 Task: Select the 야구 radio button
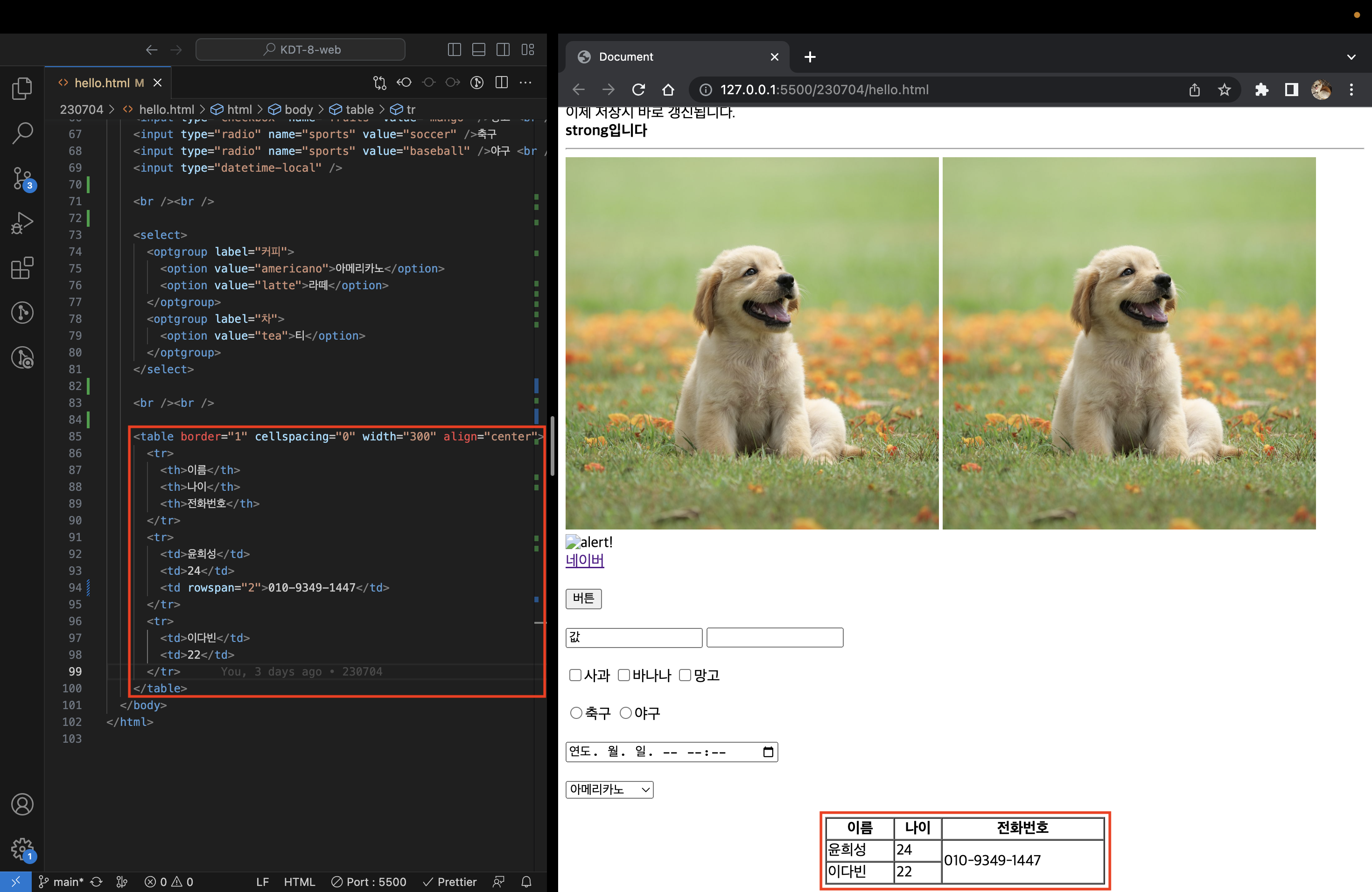coord(625,713)
